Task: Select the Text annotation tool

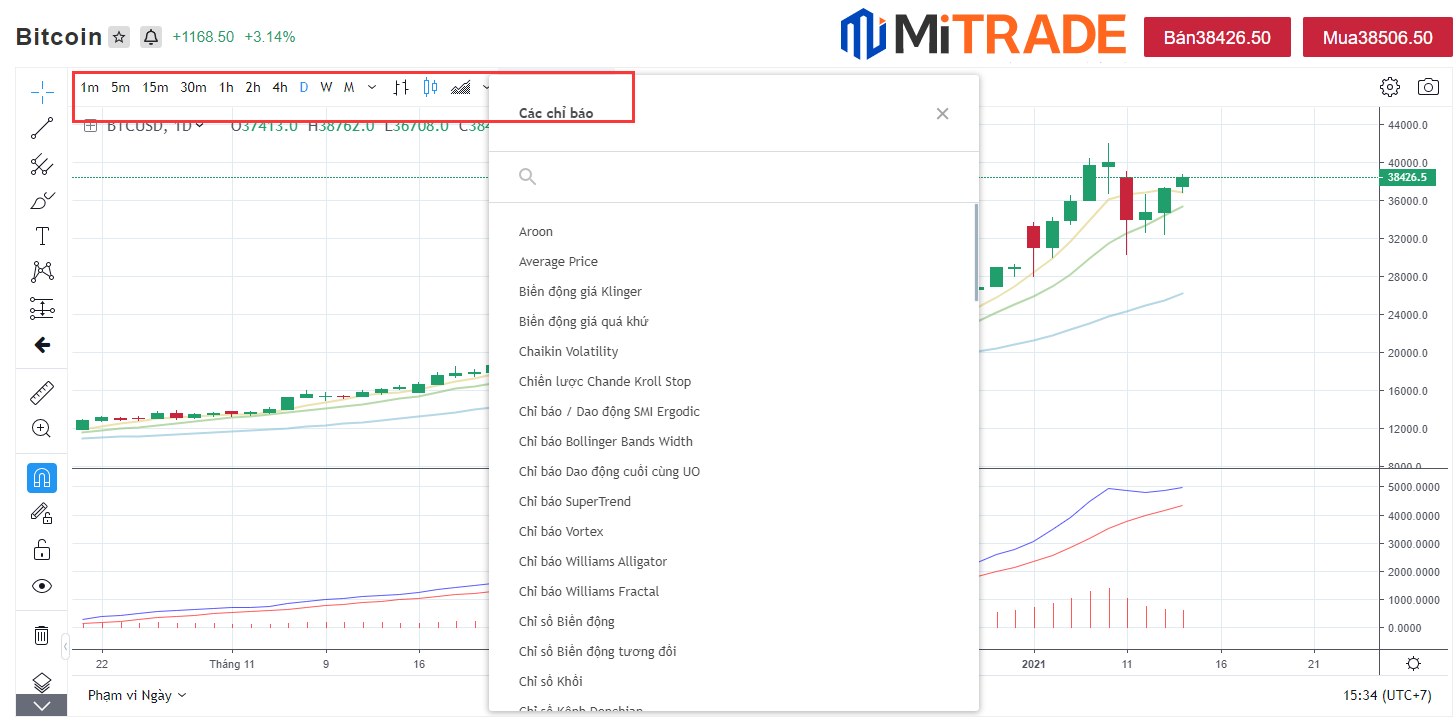Action: (x=42, y=236)
